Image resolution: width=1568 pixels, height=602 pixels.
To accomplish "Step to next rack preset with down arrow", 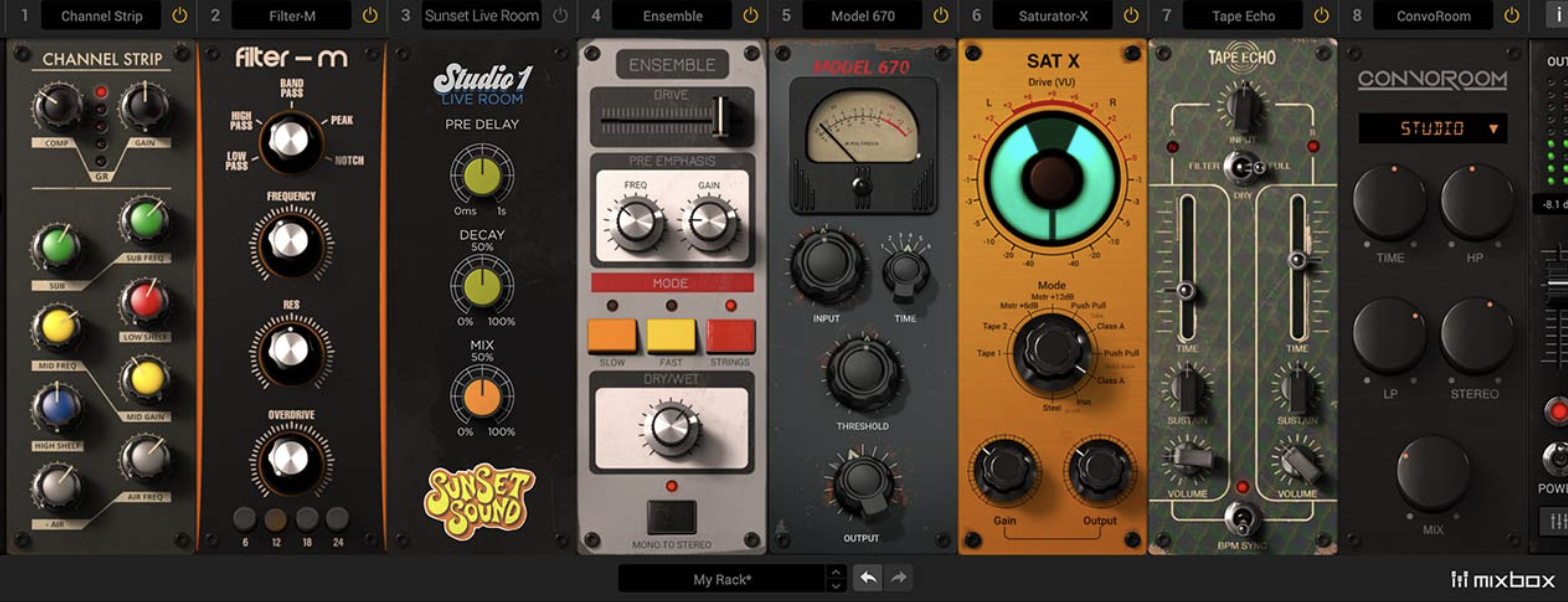I will [x=836, y=586].
